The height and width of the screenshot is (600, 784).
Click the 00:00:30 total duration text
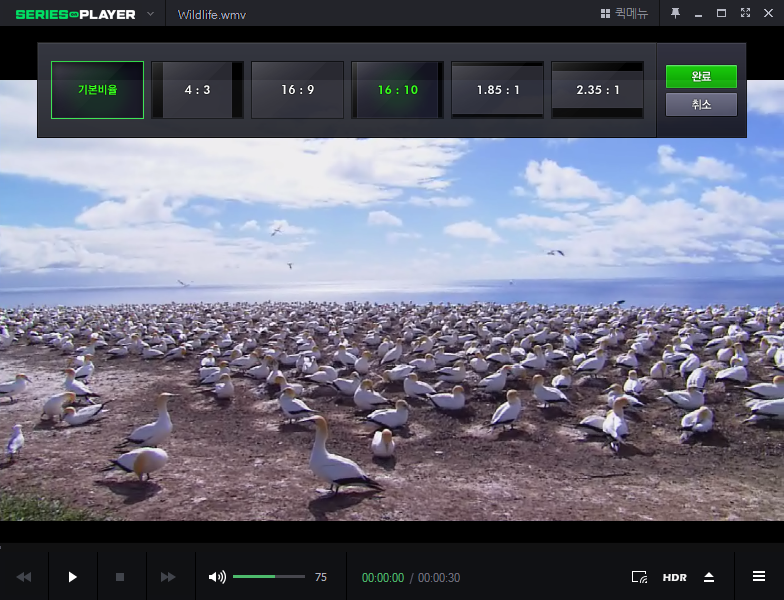439,578
